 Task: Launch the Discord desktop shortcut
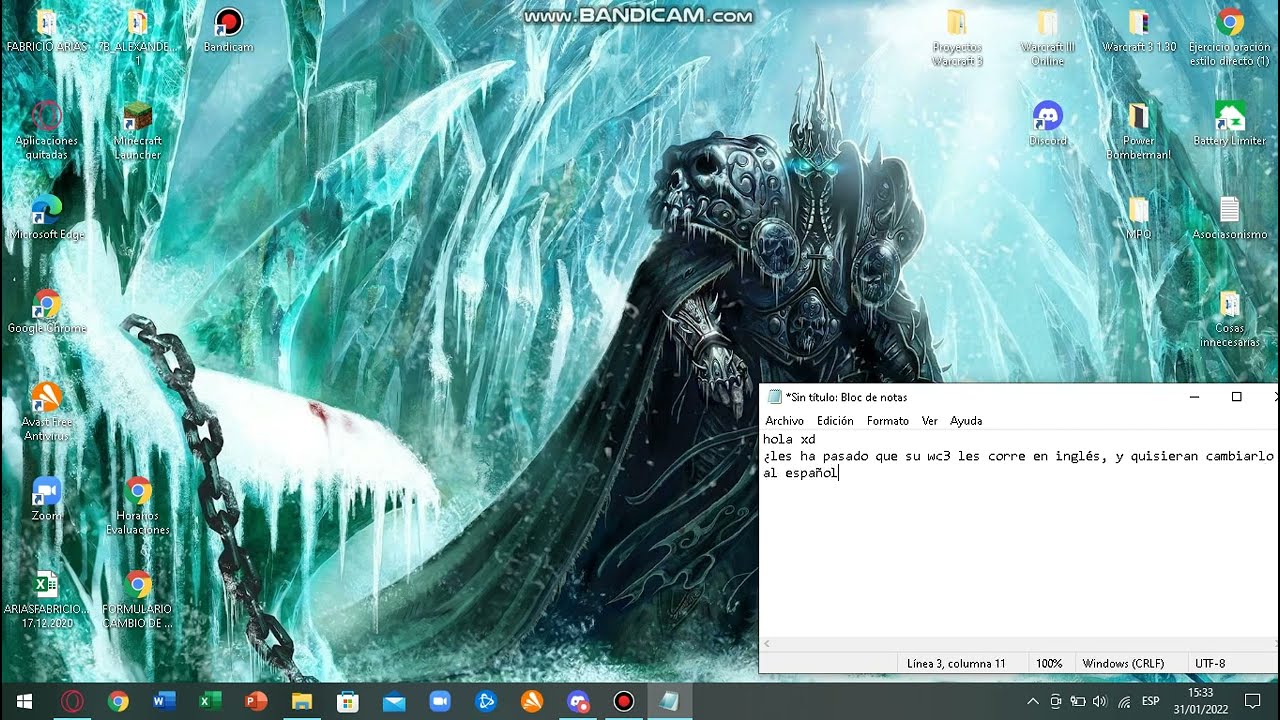(1048, 124)
